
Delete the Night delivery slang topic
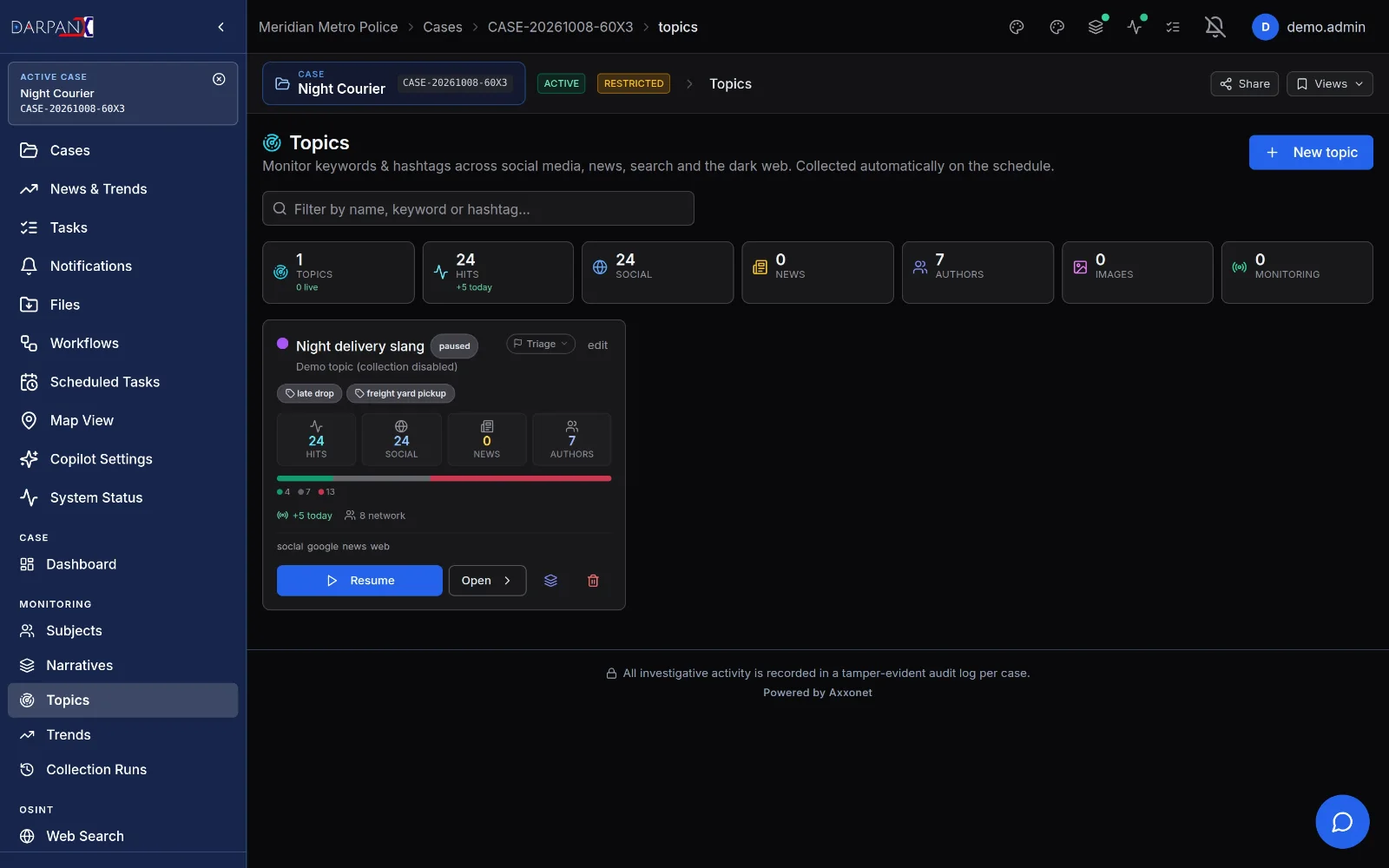593,581
